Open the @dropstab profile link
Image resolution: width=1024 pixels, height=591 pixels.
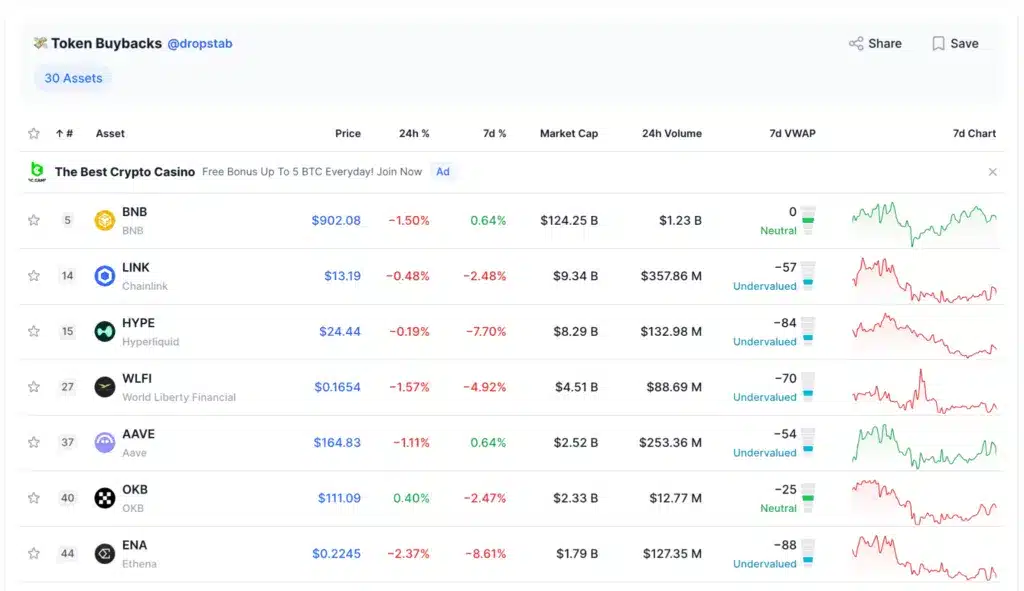(200, 43)
